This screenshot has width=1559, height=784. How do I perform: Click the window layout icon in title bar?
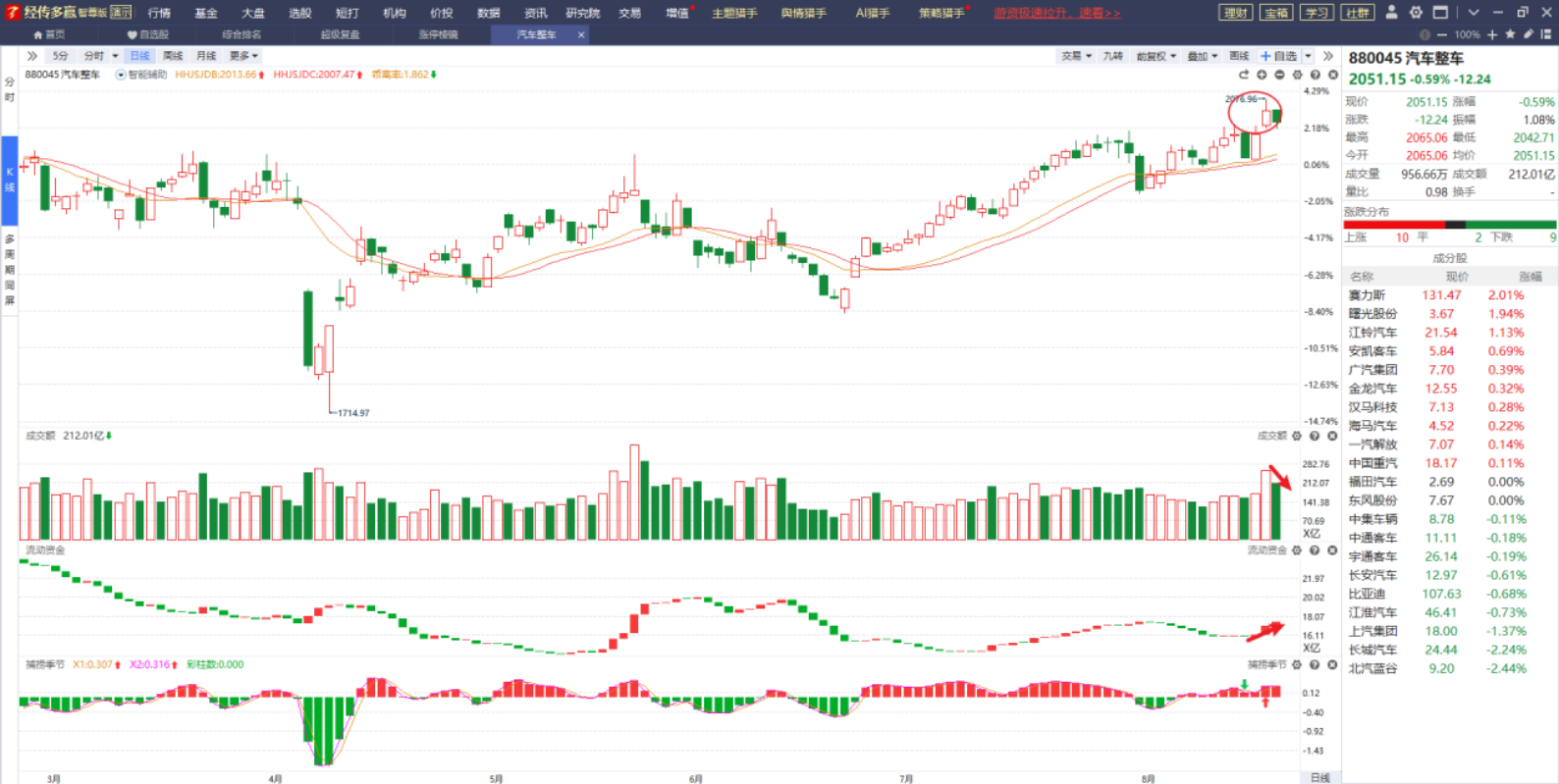(1440, 13)
